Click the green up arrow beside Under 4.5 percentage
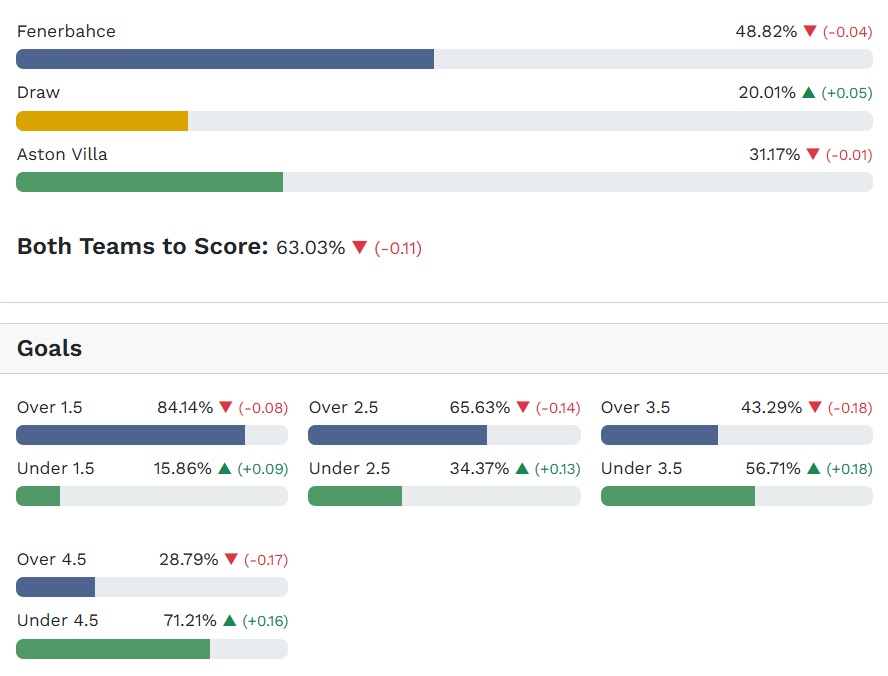 tap(230, 621)
